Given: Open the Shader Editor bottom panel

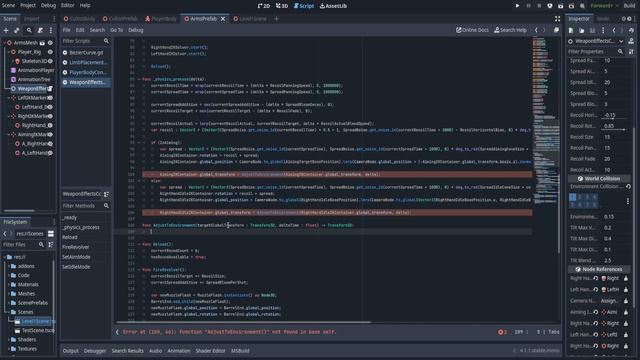Looking at the screenshot, I should click(x=210, y=351).
